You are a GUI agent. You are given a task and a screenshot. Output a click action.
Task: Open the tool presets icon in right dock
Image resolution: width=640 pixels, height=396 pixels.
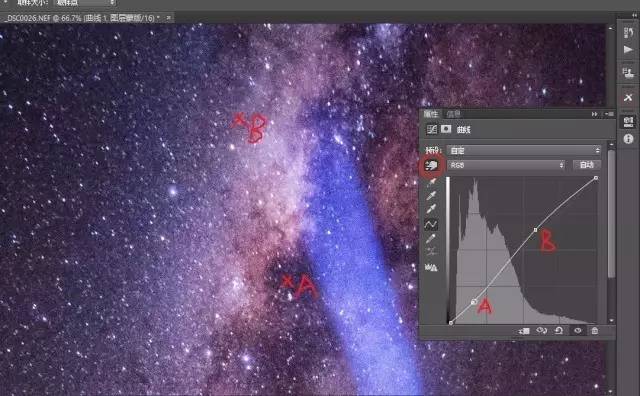coord(628,98)
